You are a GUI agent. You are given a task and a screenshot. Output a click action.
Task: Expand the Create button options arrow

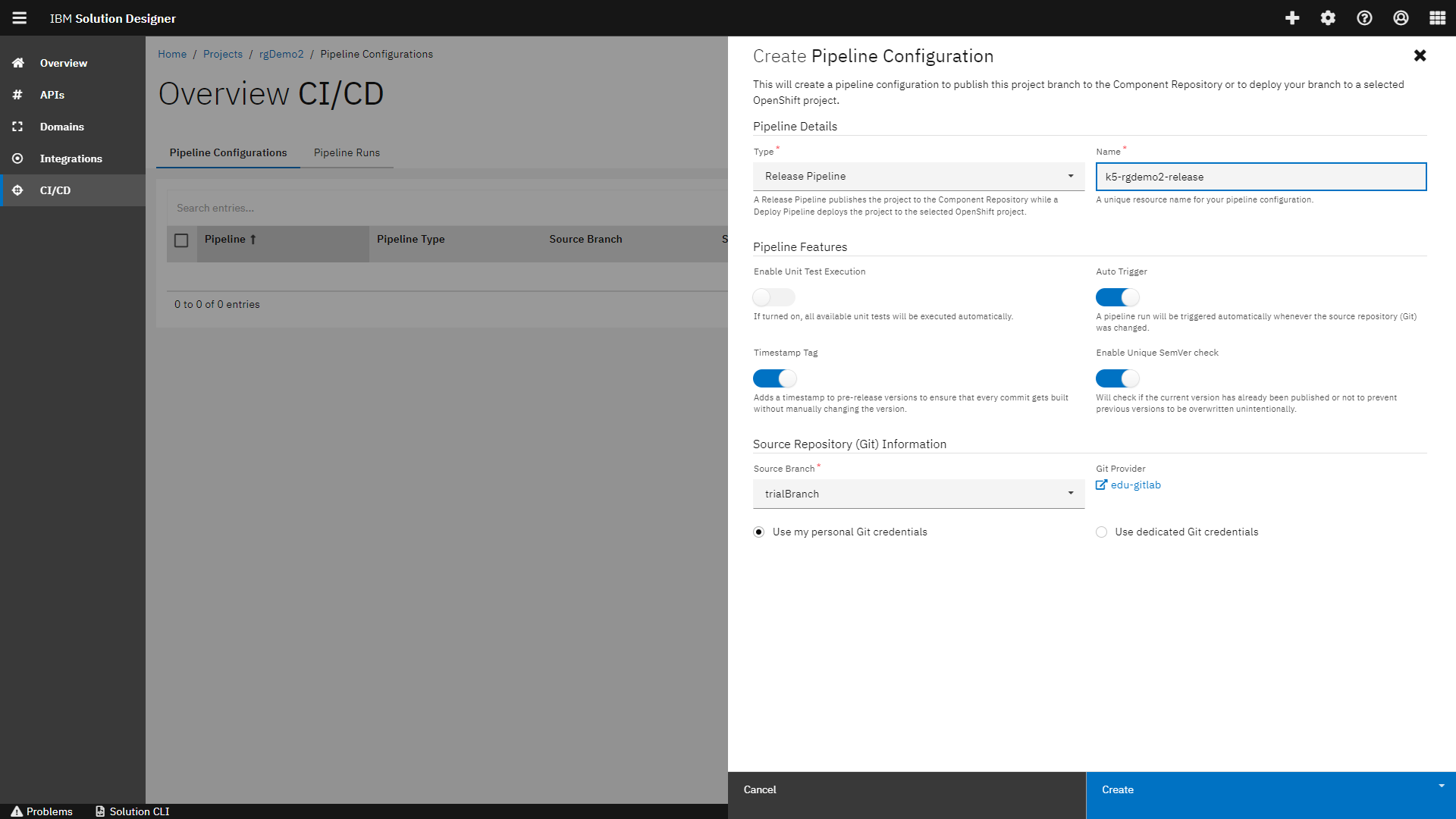click(1441, 786)
